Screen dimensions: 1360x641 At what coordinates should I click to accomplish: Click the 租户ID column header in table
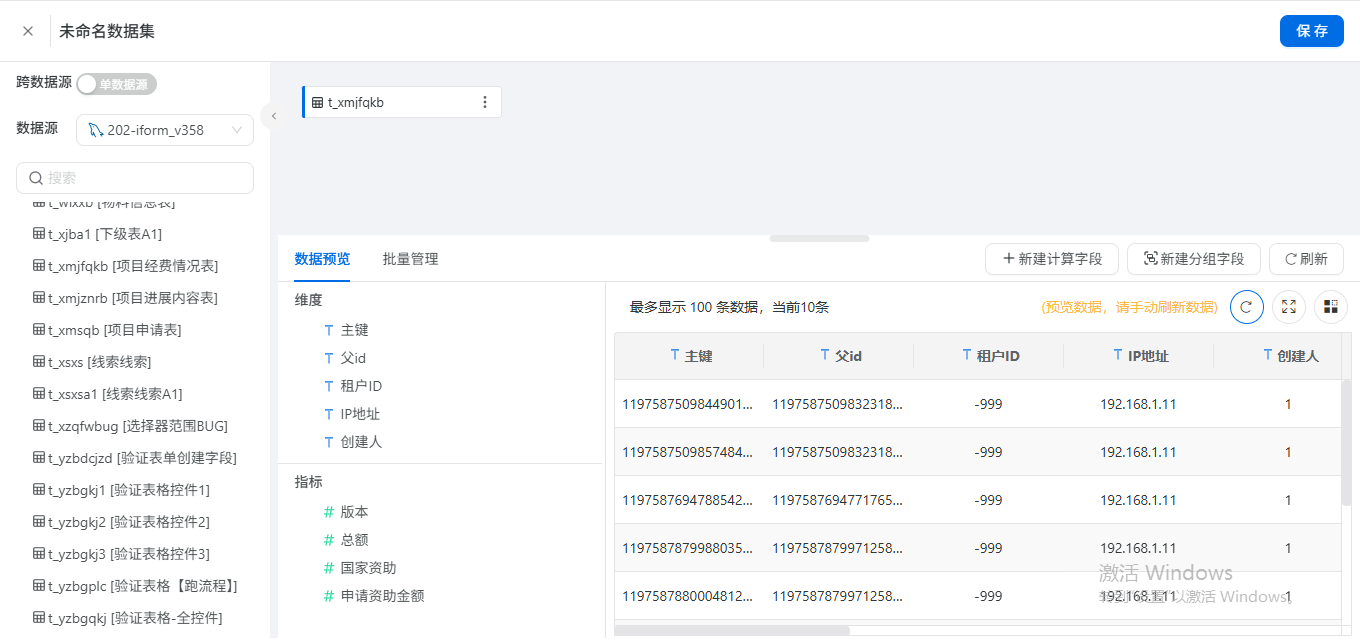(x=989, y=356)
